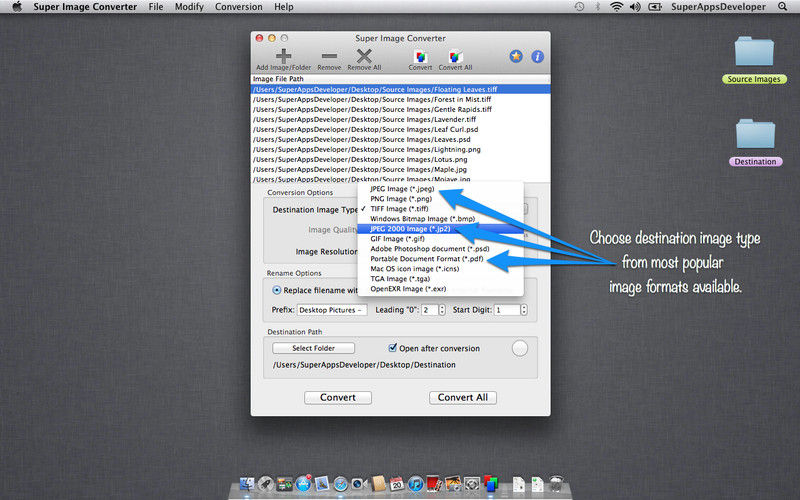Viewport: 800px width, 500px height.
Task: Choose Mac OS icon image (*.icns)
Action: tap(440, 268)
